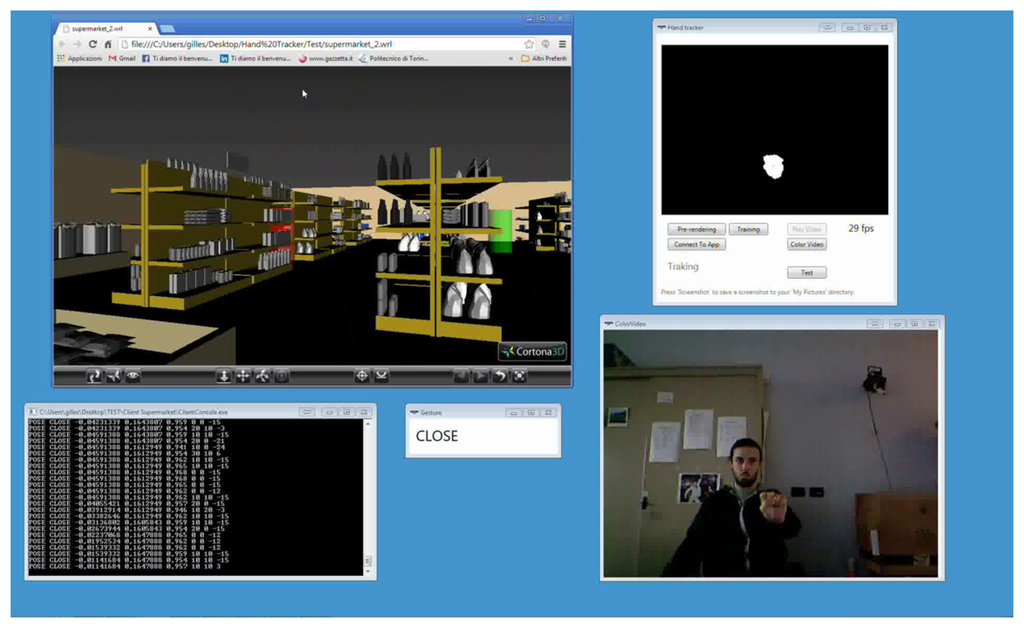This screenshot has height=628, width=1024.
Task: Click the Color Video button
Action: 807,245
